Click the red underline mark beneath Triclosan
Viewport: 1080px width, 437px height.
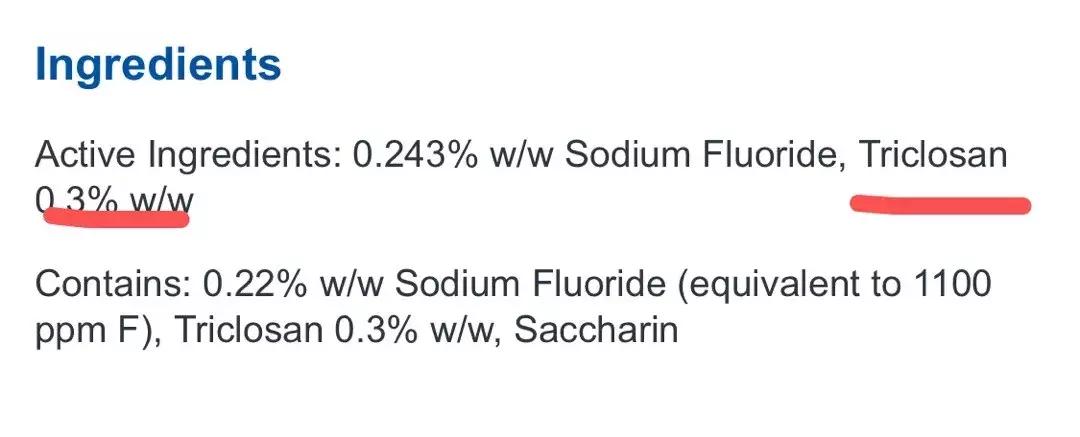940,206
